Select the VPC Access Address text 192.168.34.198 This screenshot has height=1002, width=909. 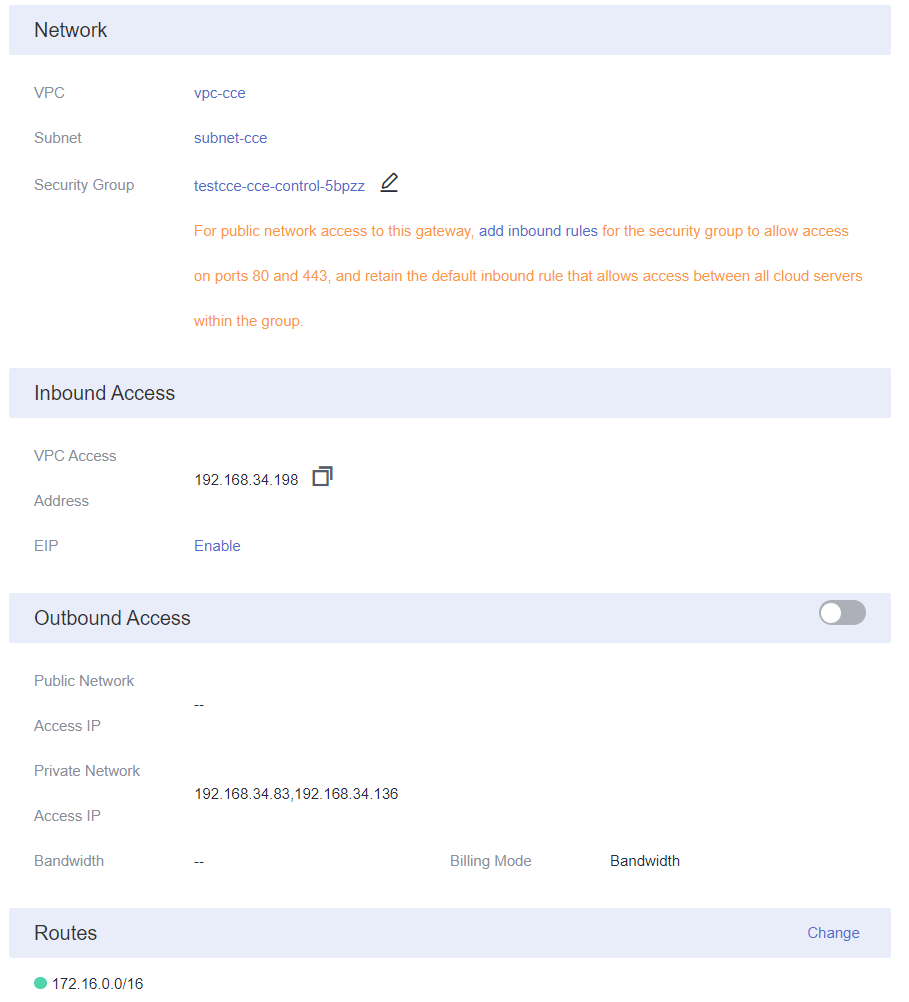[246, 478]
